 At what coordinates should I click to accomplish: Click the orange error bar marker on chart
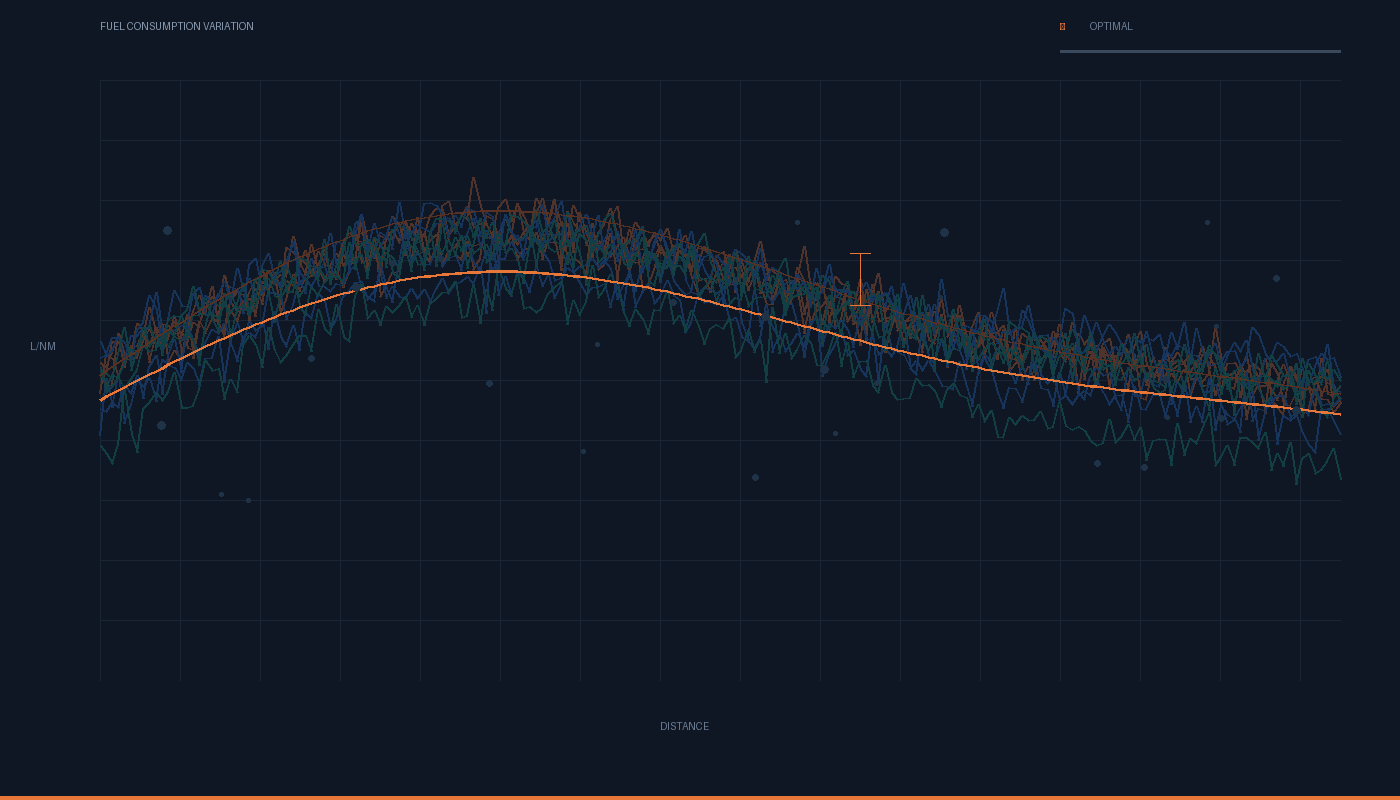pyautogui.click(x=860, y=280)
